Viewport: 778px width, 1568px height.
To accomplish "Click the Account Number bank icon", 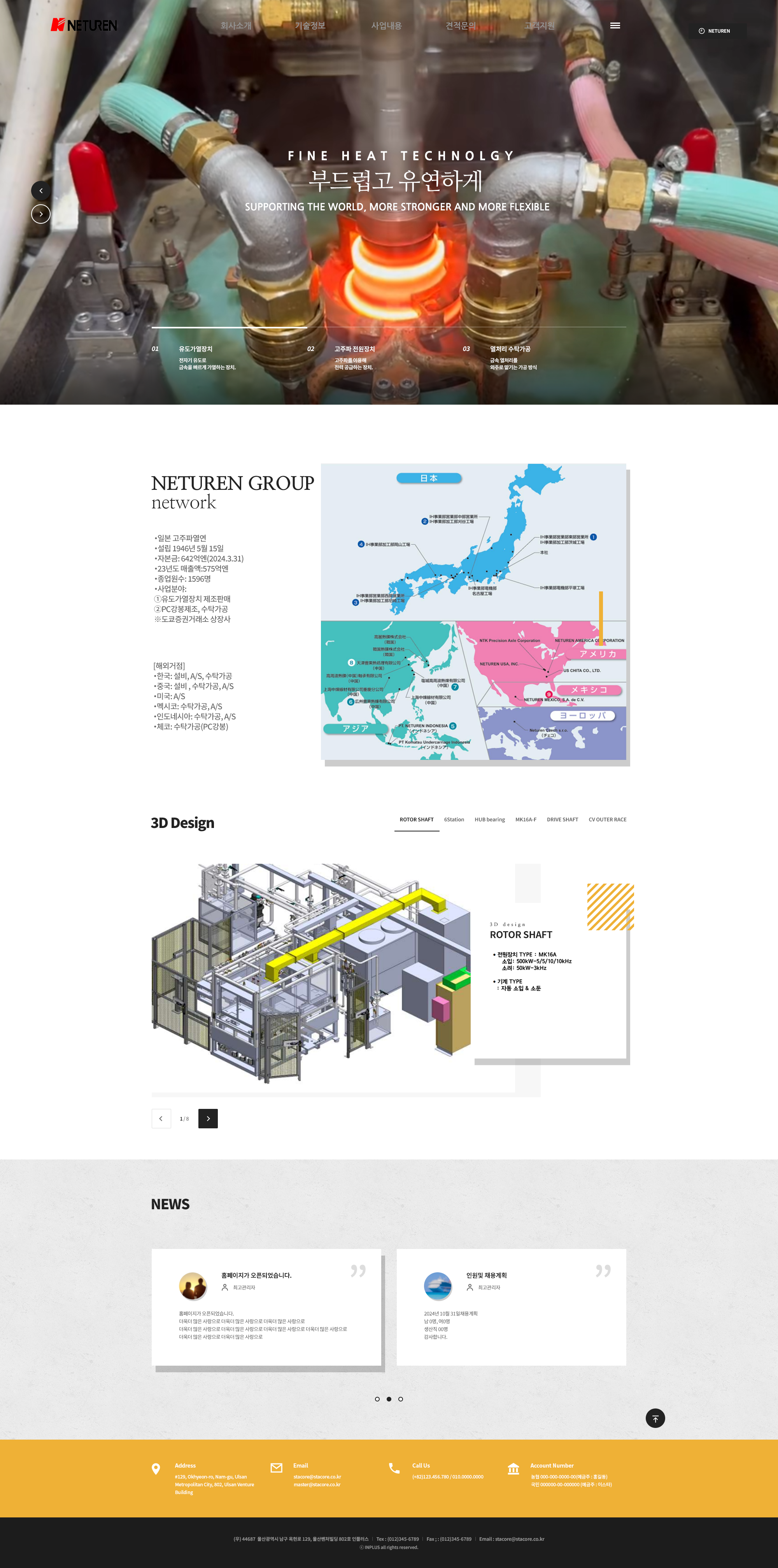I will (x=513, y=1468).
